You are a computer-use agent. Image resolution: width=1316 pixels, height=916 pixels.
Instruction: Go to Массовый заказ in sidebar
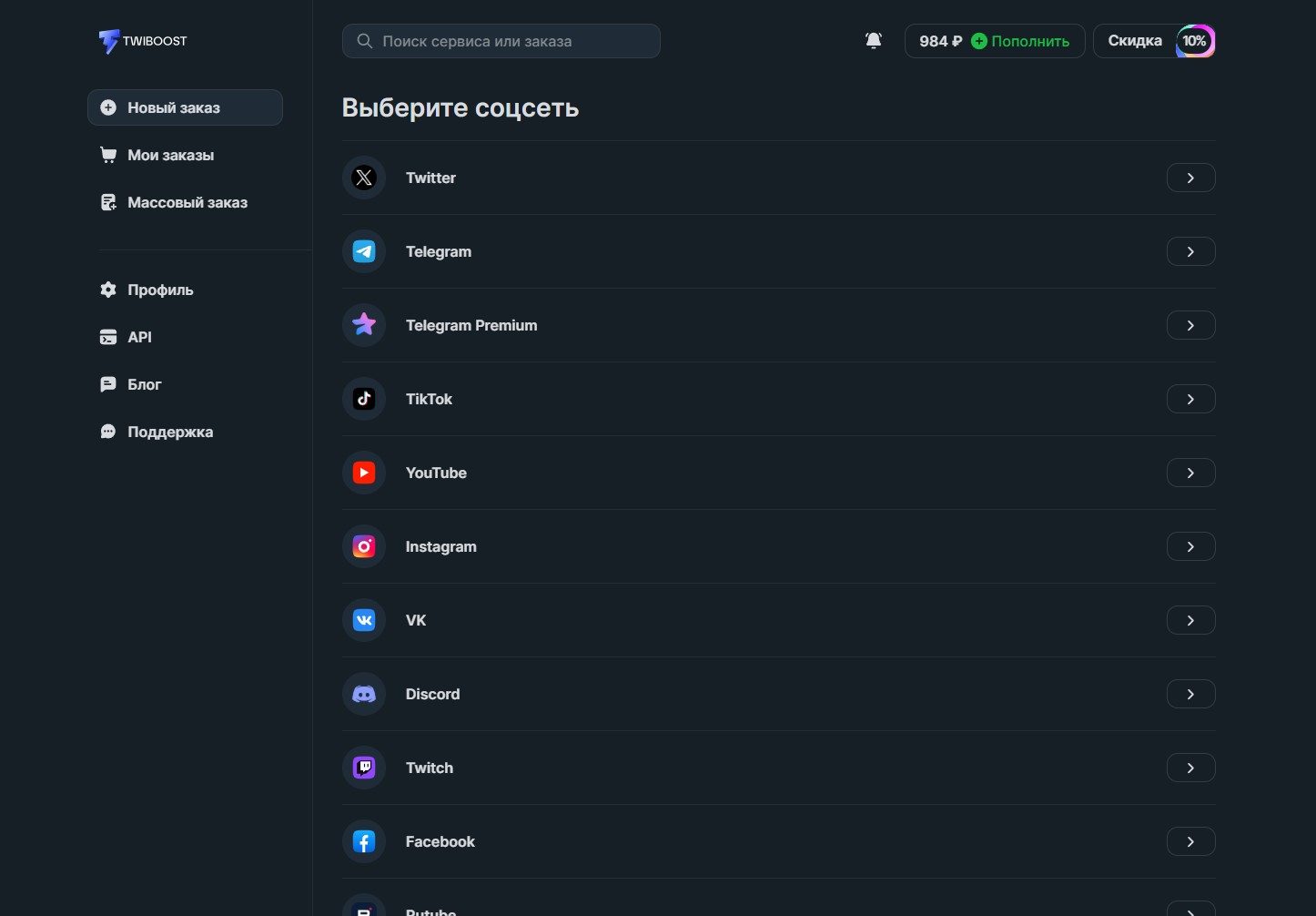click(x=187, y=202)
